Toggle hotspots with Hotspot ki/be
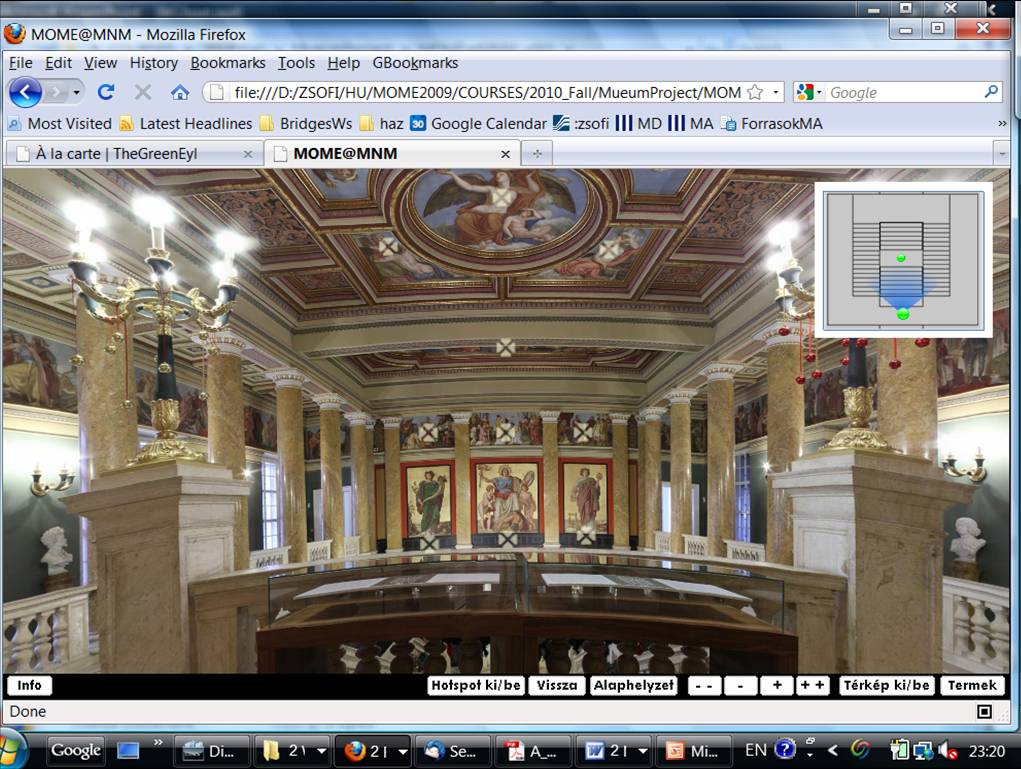This screenshot has height=769, width=1021. click(x=476, y=686)
